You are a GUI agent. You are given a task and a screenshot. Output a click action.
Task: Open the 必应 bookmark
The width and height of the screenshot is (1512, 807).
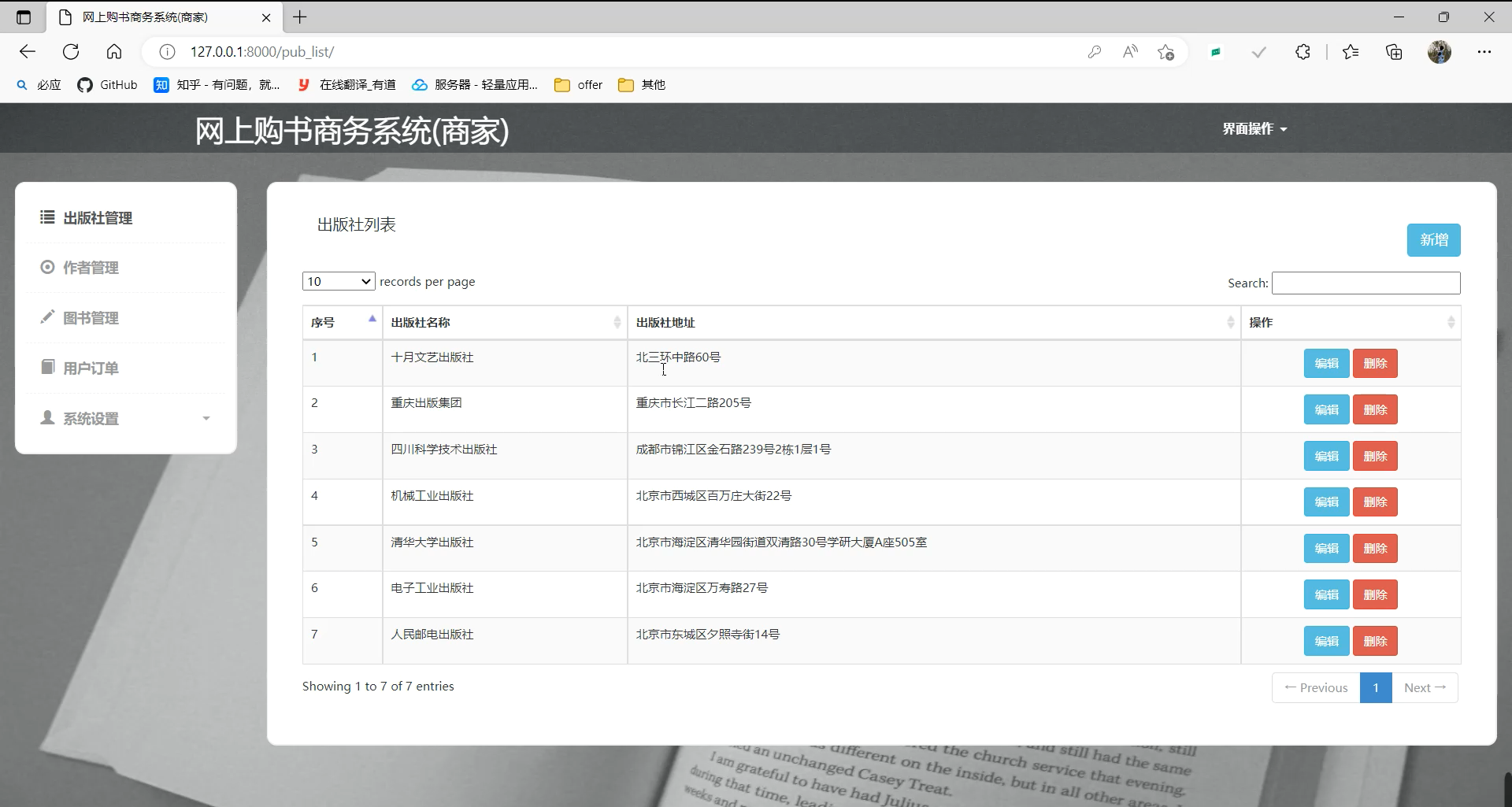point(39,85)
